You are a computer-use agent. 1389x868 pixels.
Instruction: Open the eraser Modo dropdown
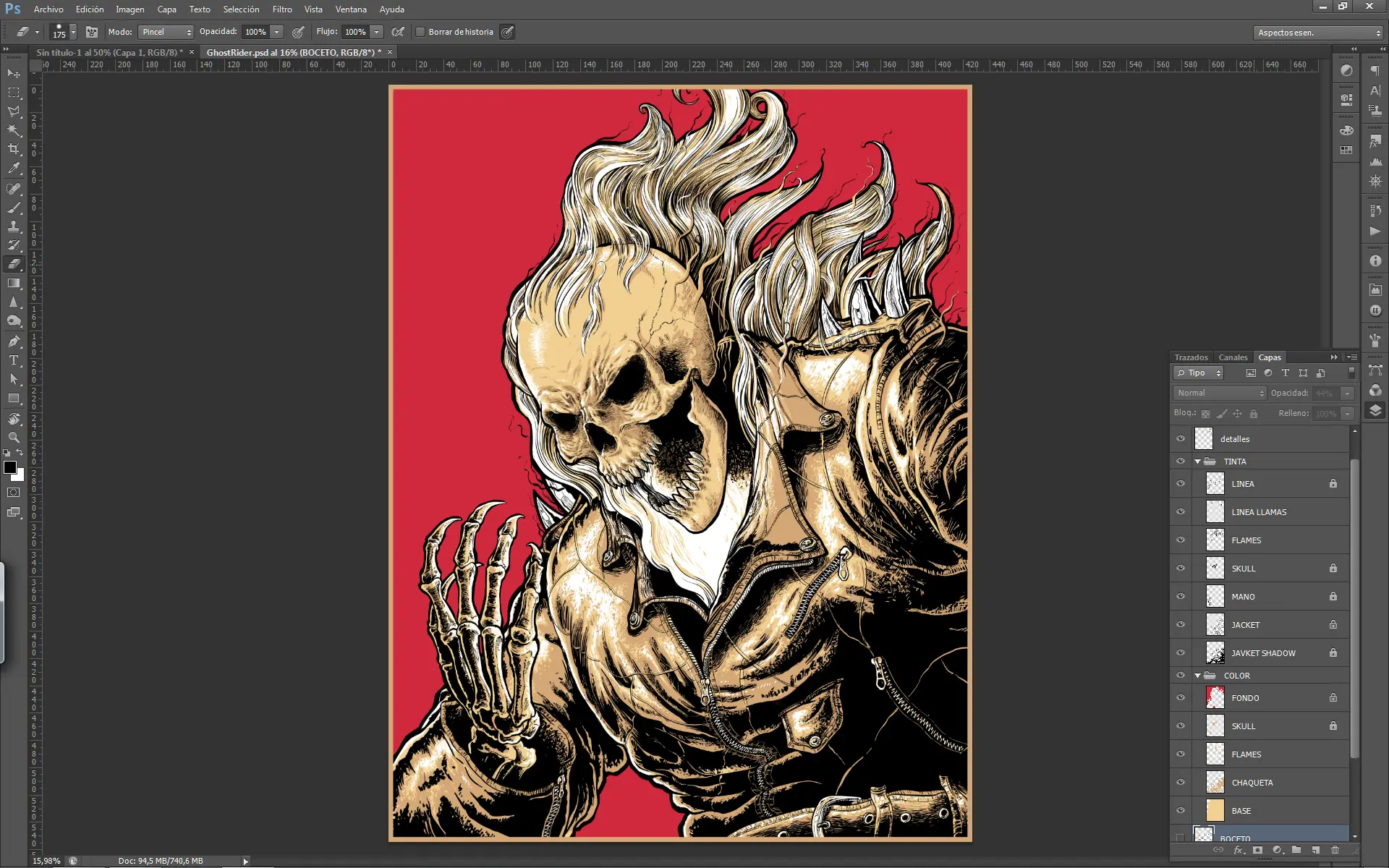click(x=166, y=32)
